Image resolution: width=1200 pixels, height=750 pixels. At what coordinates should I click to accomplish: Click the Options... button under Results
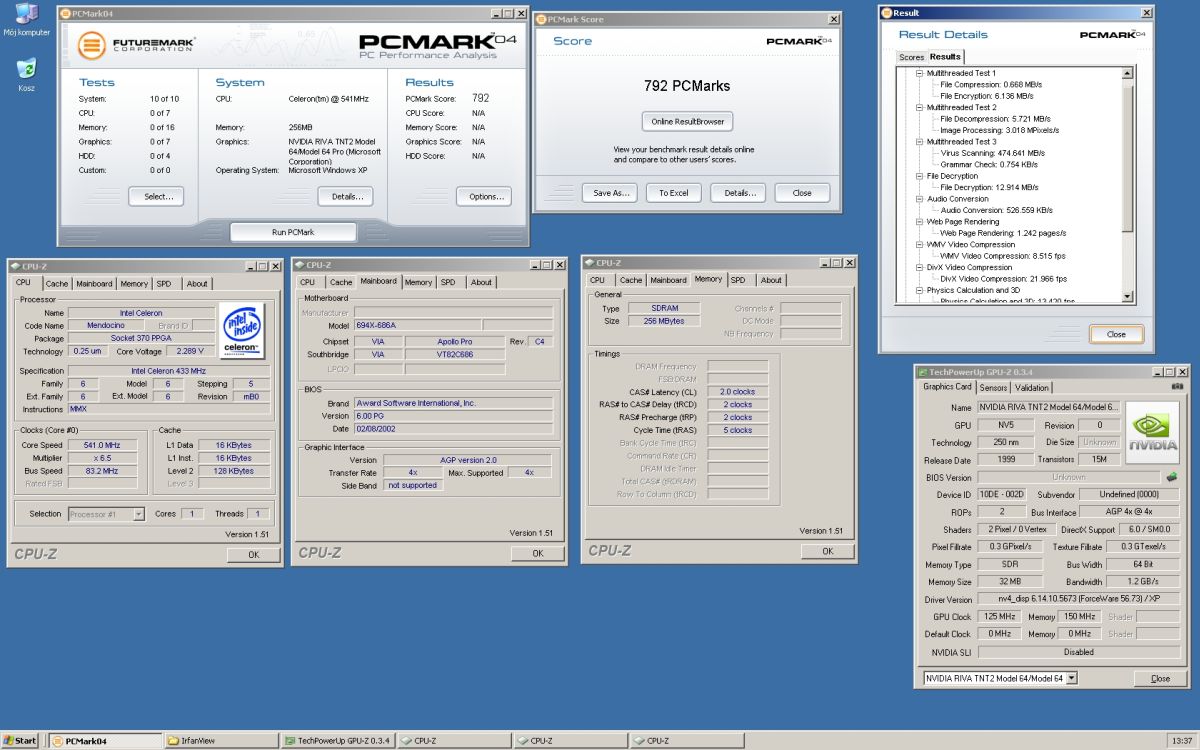click(x=484, y=197)
